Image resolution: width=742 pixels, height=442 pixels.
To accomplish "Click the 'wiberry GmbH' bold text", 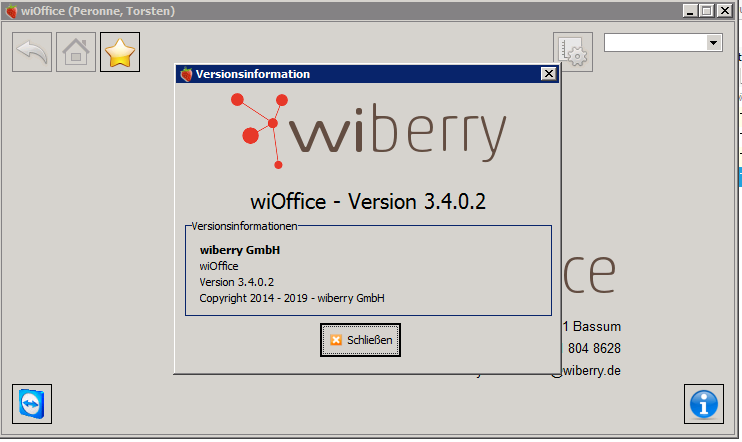I will 240,250.
